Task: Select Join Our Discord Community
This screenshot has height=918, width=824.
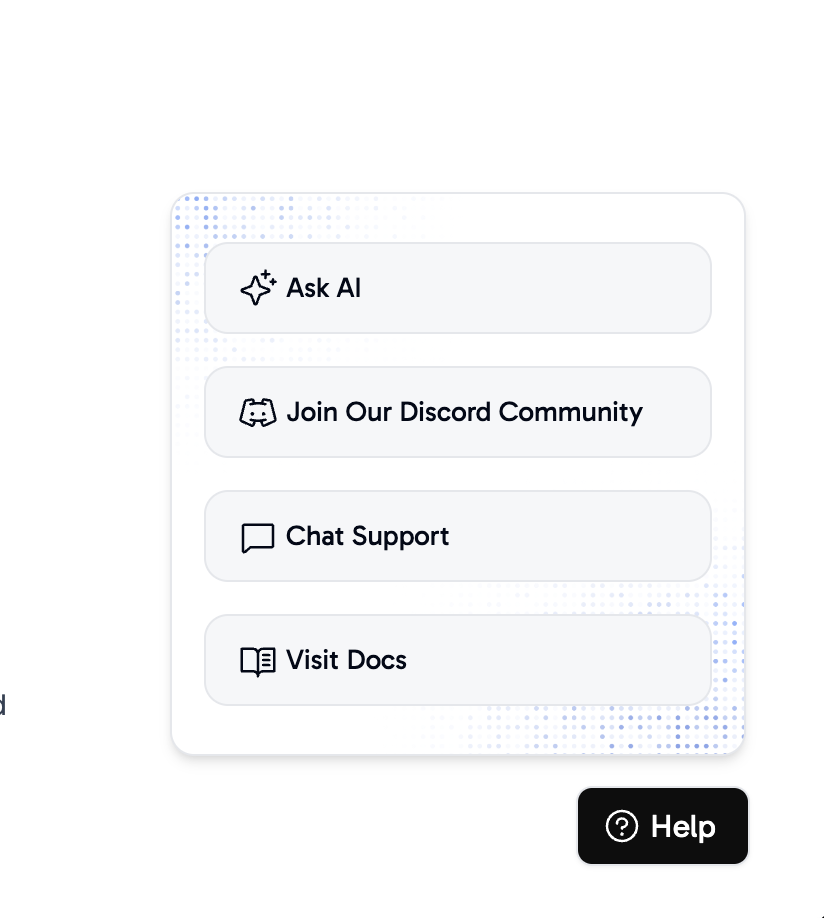Action: 457,412
